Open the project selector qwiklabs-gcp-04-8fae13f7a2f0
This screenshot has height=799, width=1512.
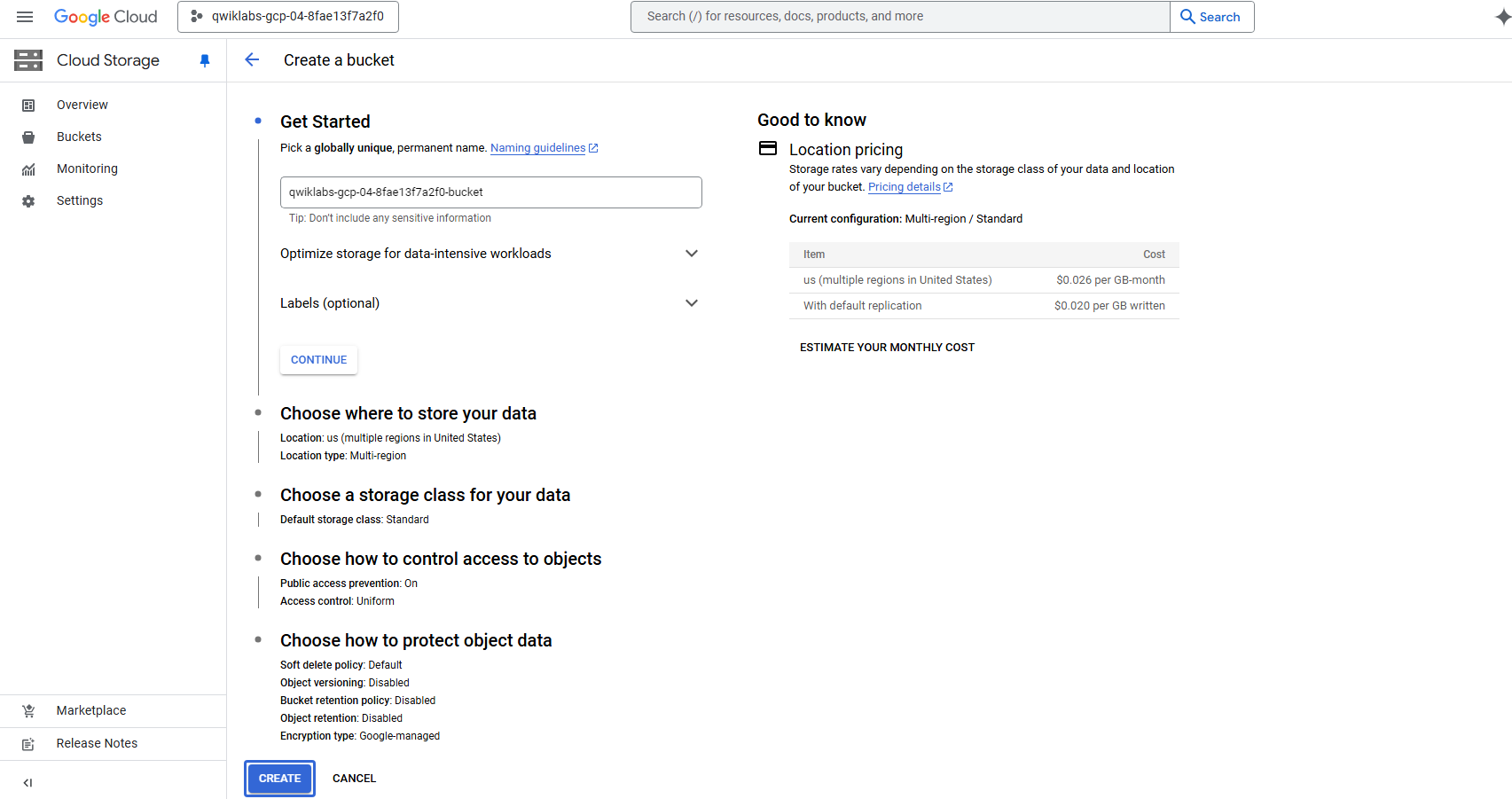[288, 17]
